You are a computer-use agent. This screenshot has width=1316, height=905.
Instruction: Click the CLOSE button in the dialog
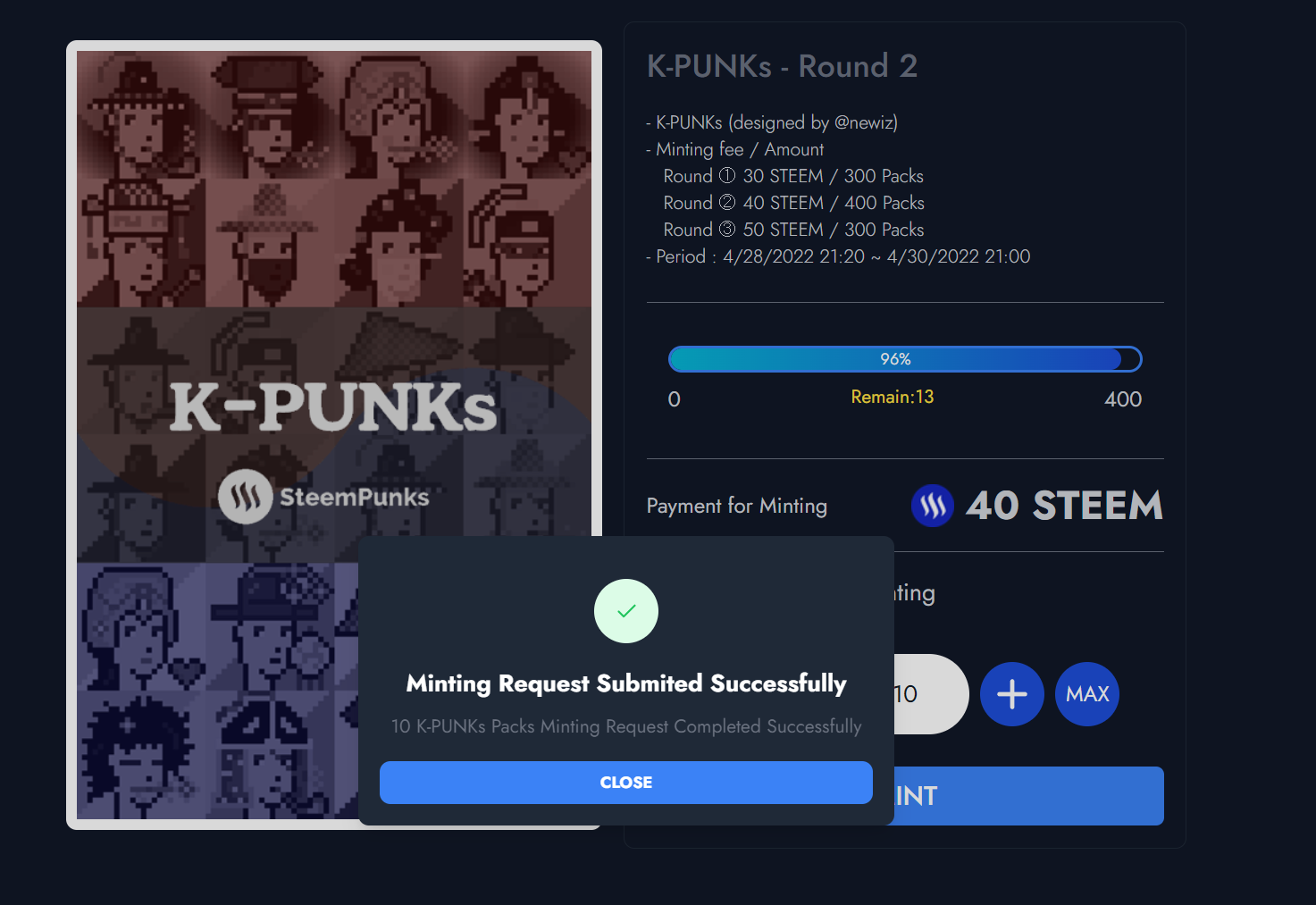click(625, 783)
